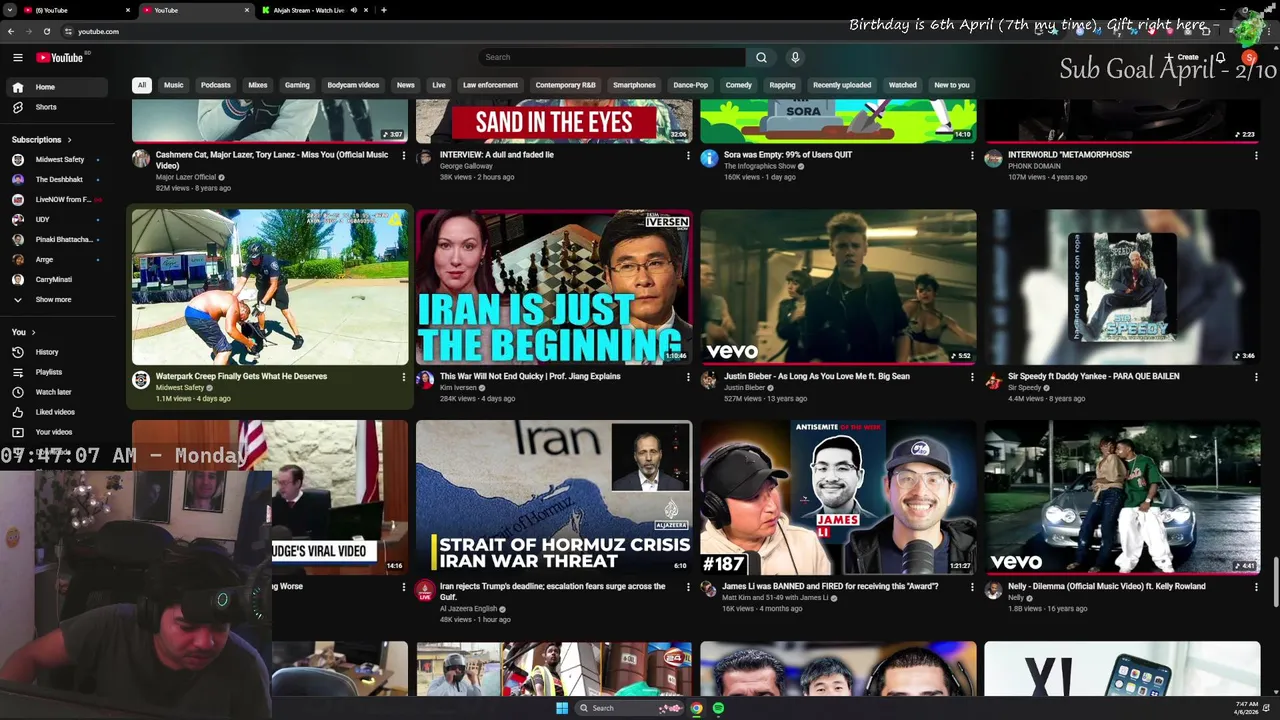The image size is (1280, 720).
Task: Go to Home in the sidebar
Action: tap(58, 87)
